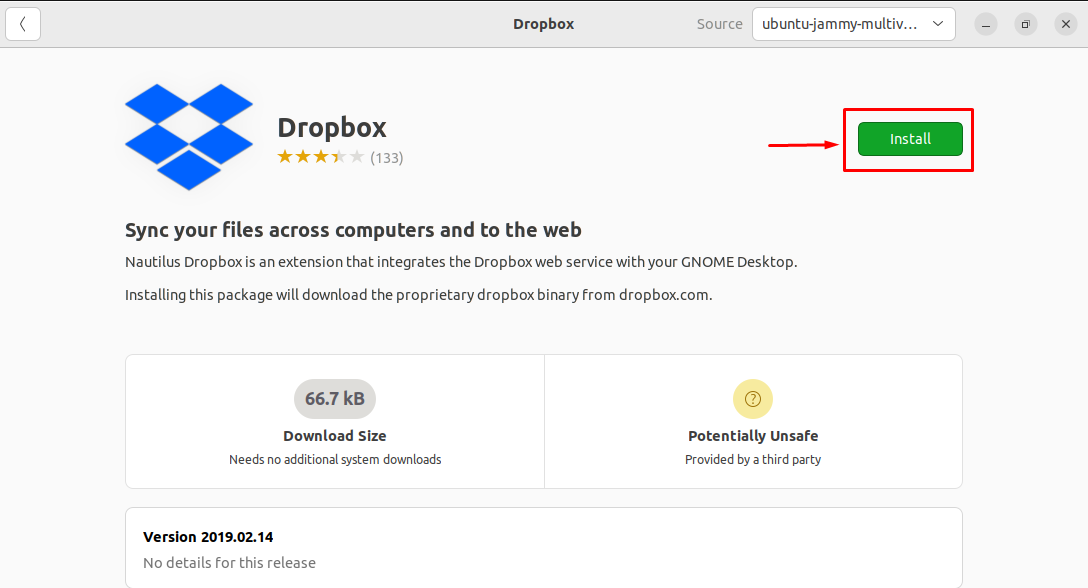Open the Source dropdown showing ubuntu-jammy-multiverse
This screenshot has height=588, width=1088.
(853, 23)
